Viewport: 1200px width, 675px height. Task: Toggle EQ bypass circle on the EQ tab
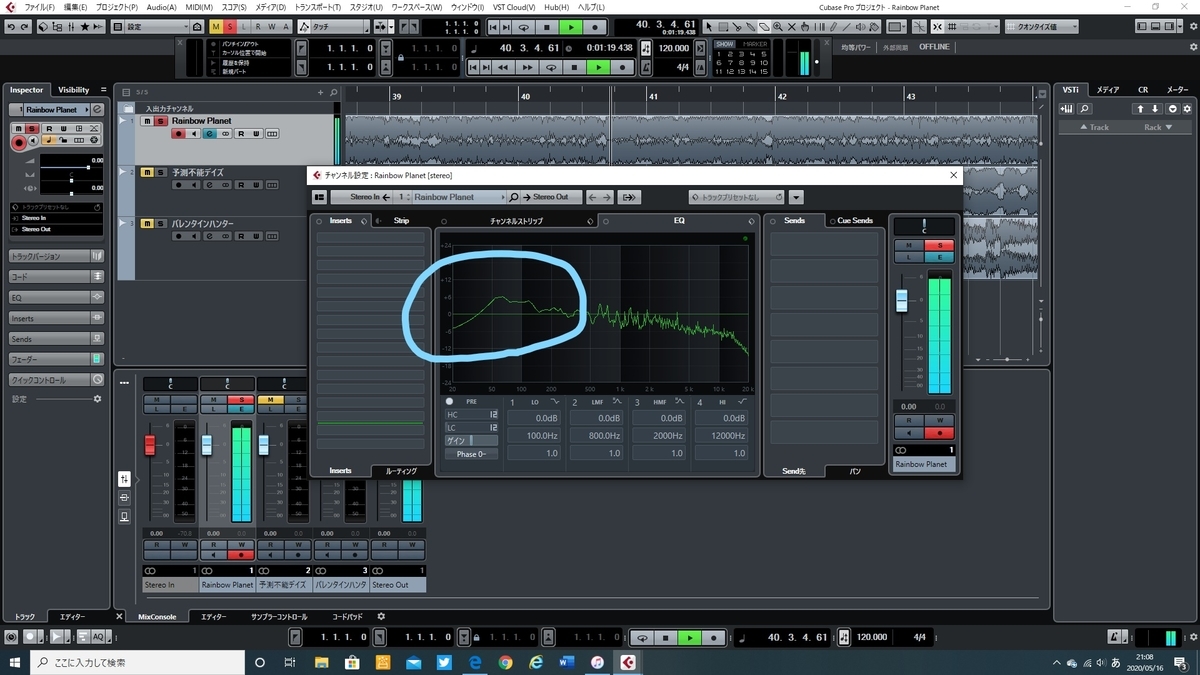pos(606,221)
